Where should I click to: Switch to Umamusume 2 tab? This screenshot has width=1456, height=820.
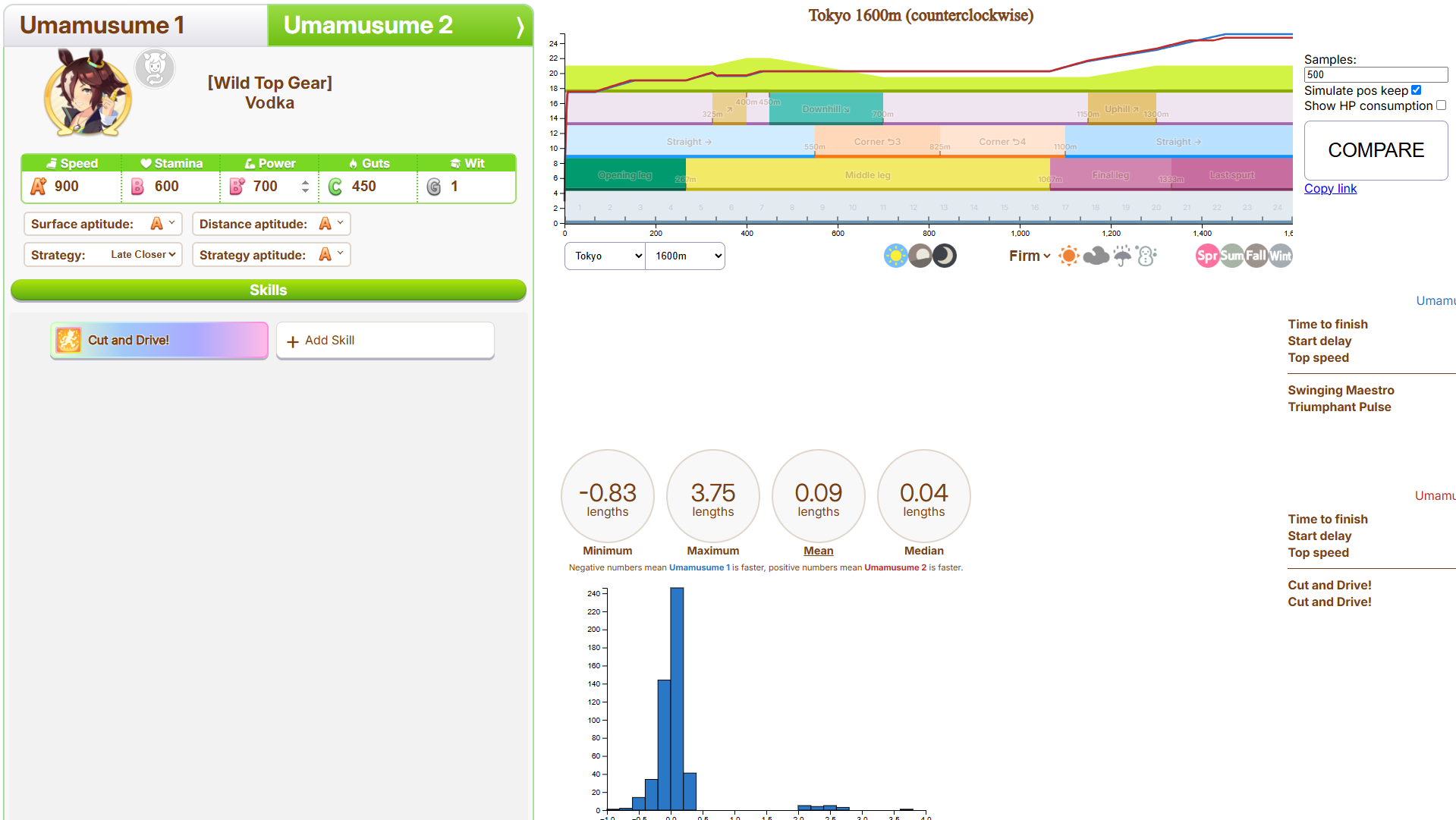pyautogui.click(x=400, y=25)
